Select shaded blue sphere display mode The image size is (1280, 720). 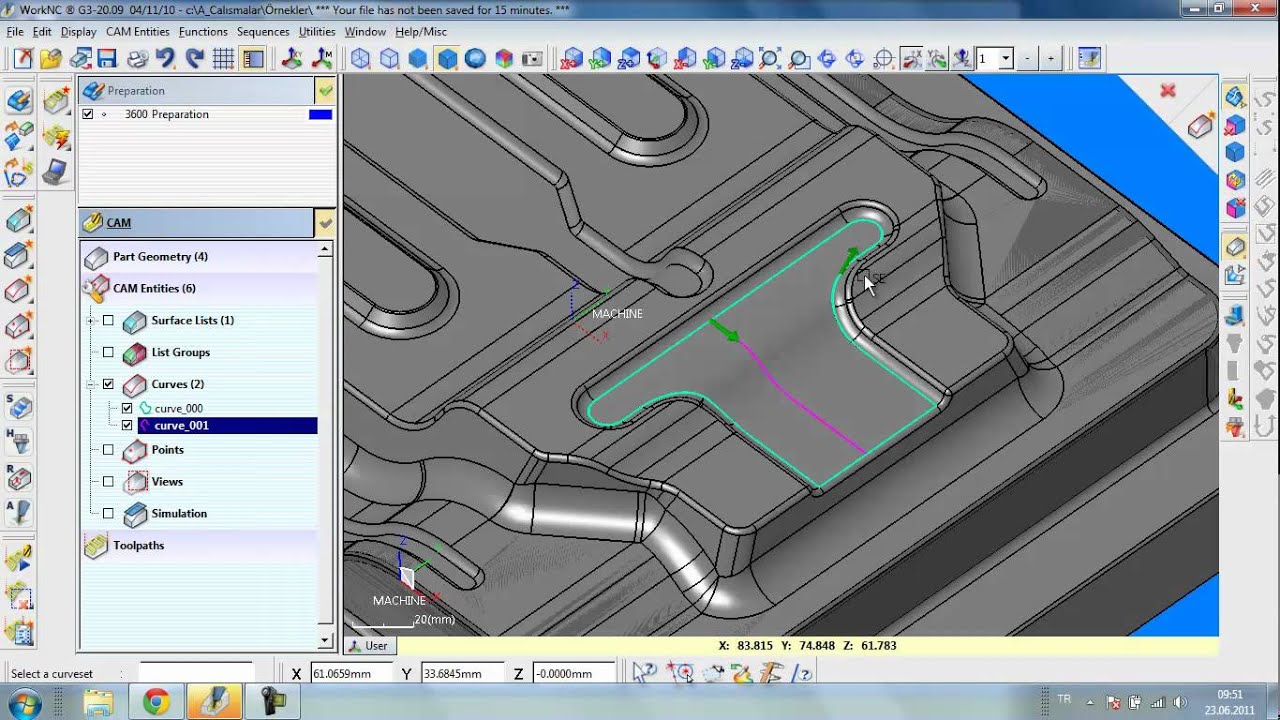476,59
